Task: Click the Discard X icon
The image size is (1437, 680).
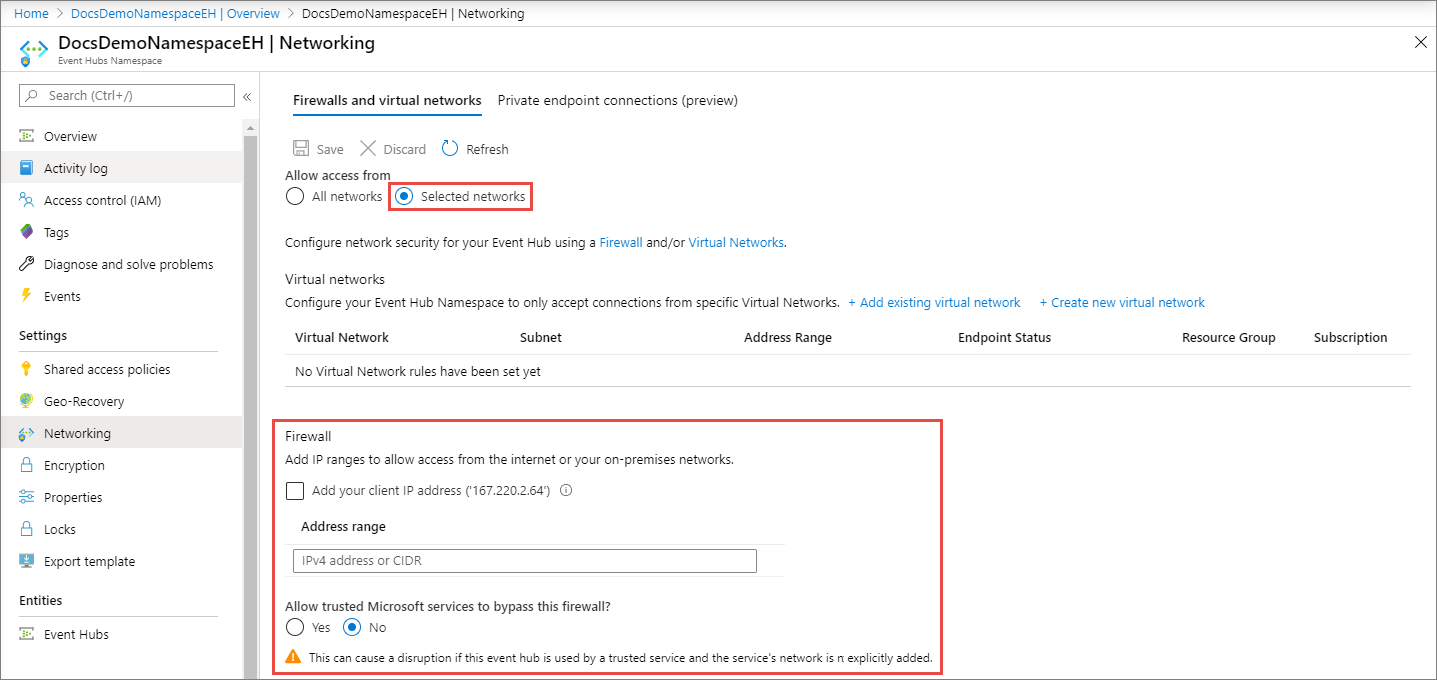Action: (368, 149)
